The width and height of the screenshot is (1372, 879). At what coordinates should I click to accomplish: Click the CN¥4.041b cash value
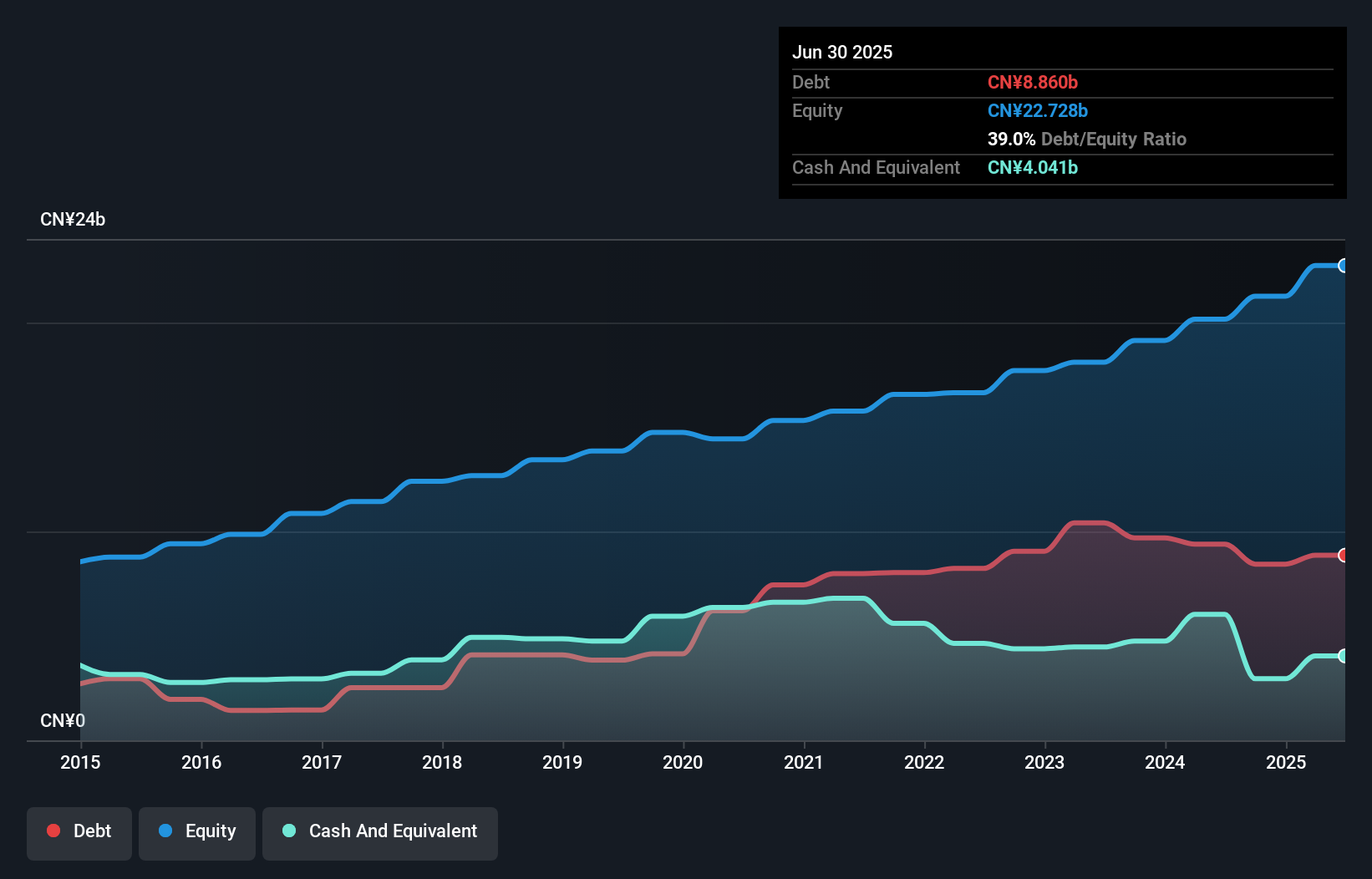1033,167
